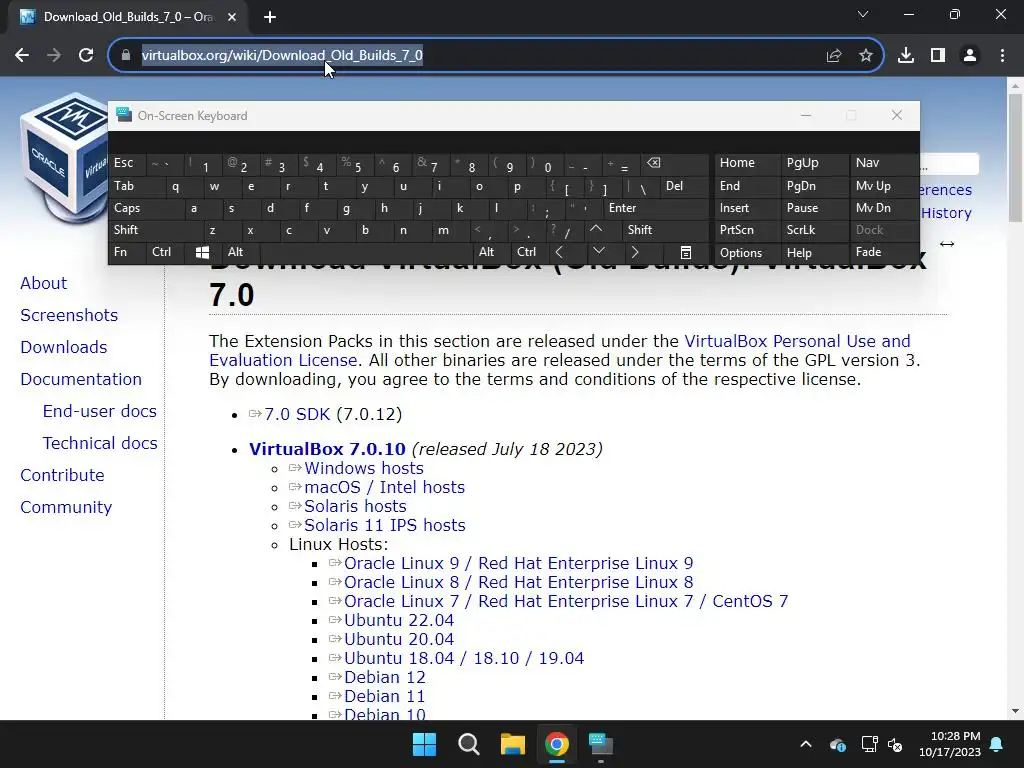Show hidden system tray icons
This screenshot has width=1024, height=768.
(x=806, y=744)
